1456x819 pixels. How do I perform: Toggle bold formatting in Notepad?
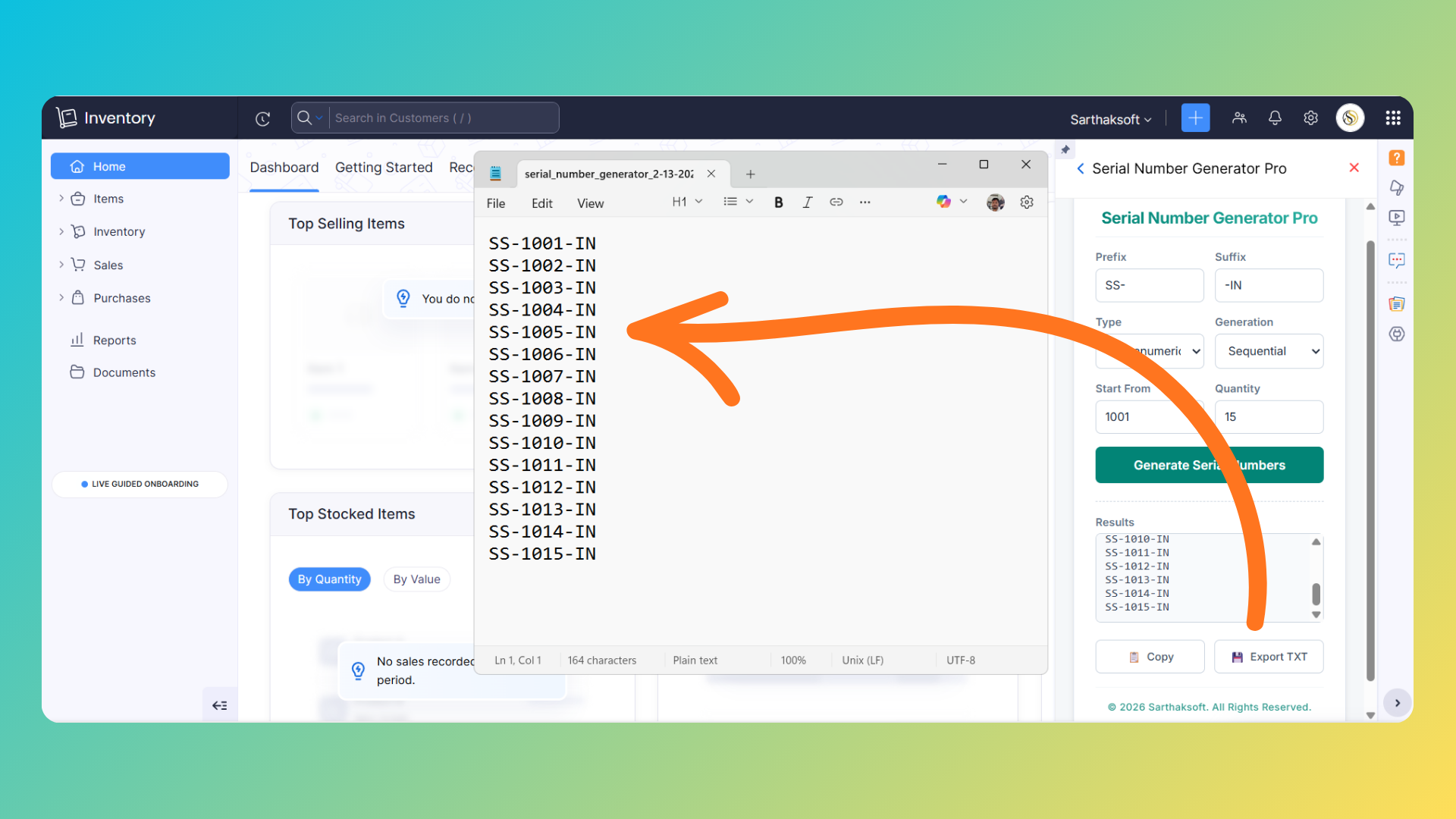(x=778, y=202)
